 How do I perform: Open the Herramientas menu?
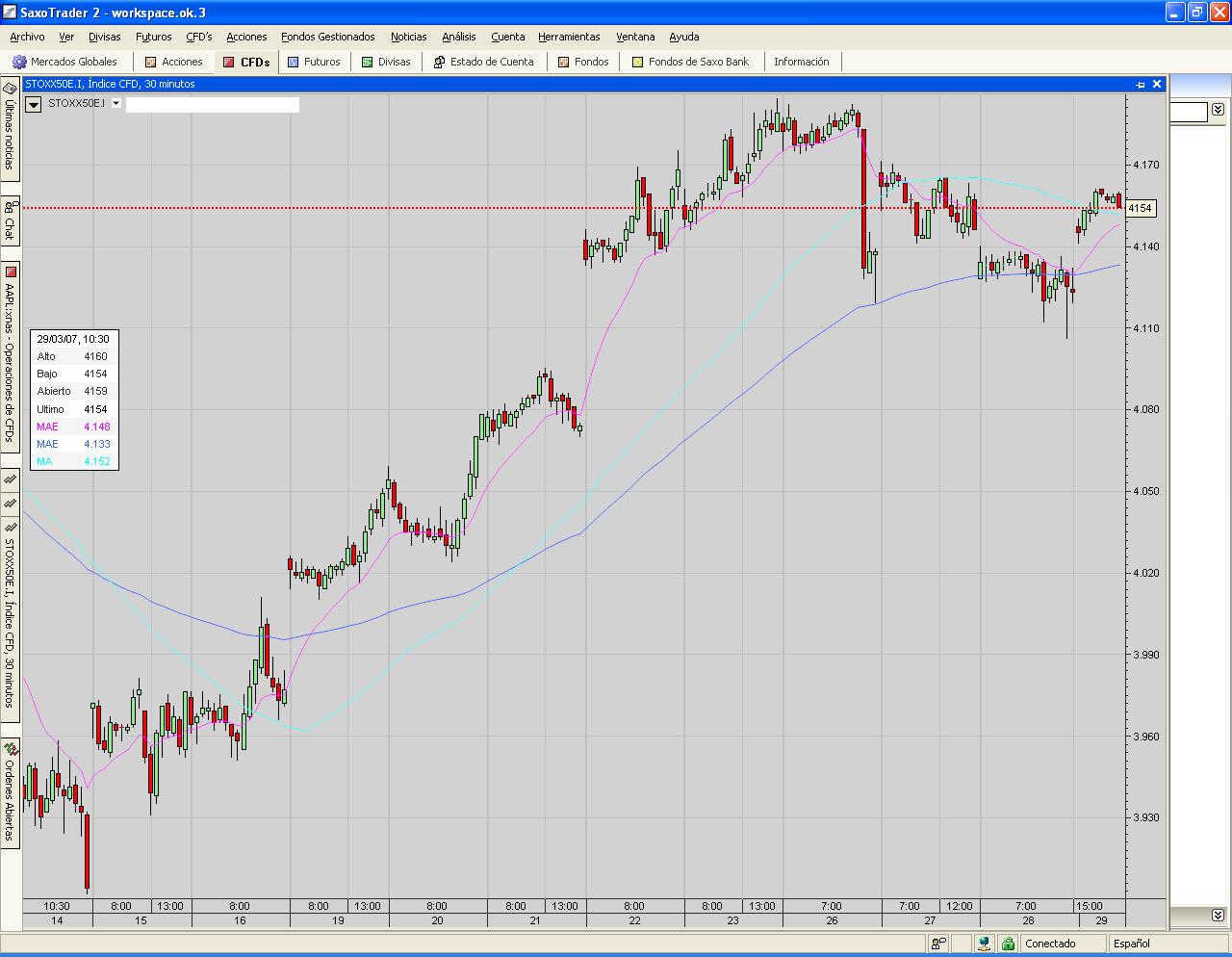[x=569, y=37]
